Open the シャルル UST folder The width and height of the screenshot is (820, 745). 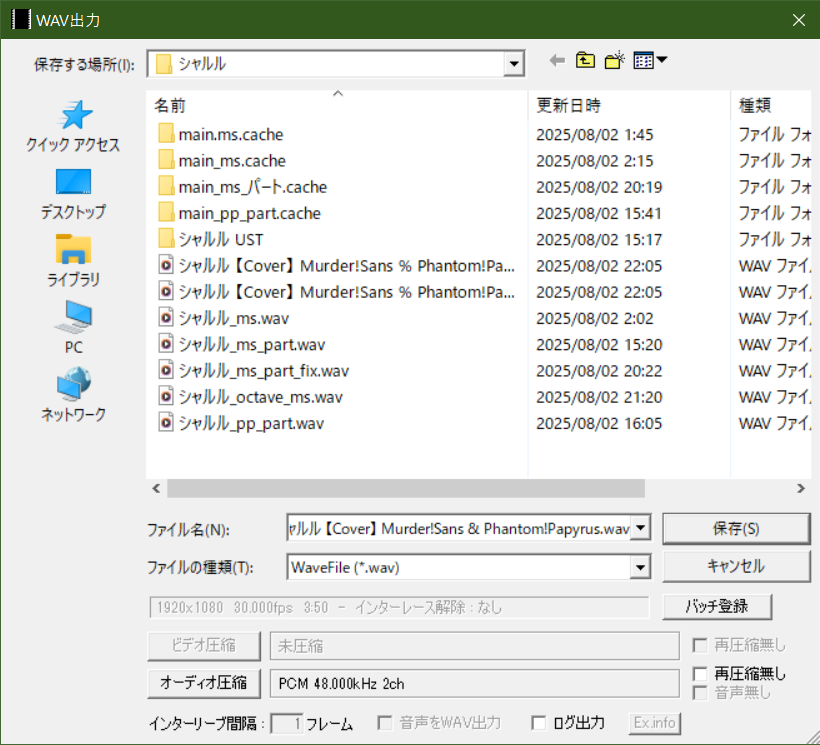pyautogui.click(x=220, y=239)
